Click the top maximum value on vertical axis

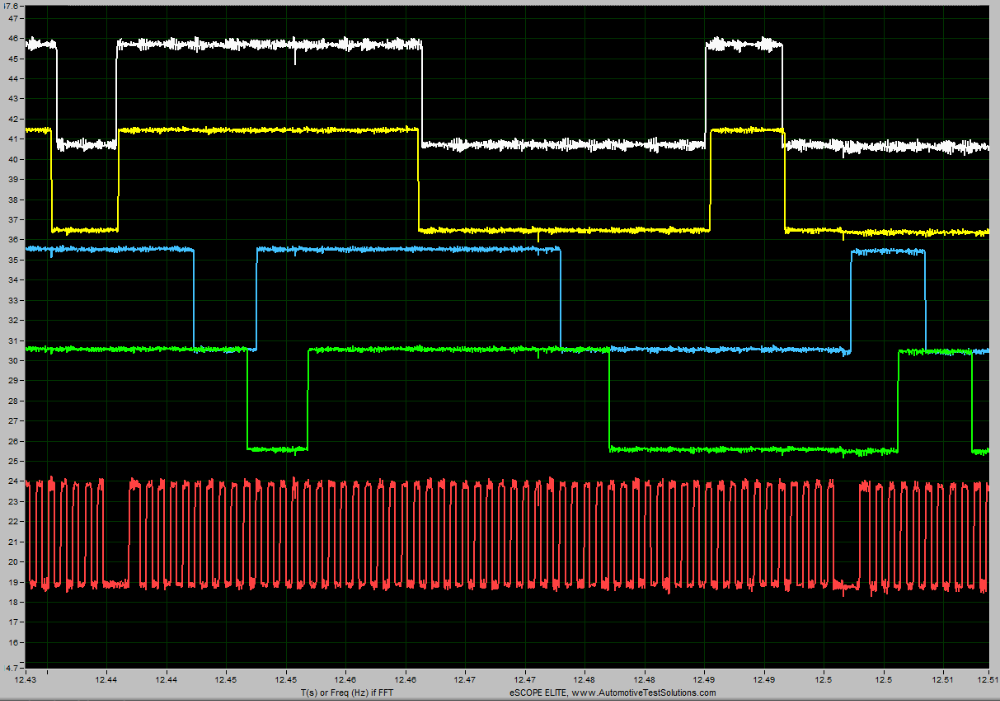[9, 5]
